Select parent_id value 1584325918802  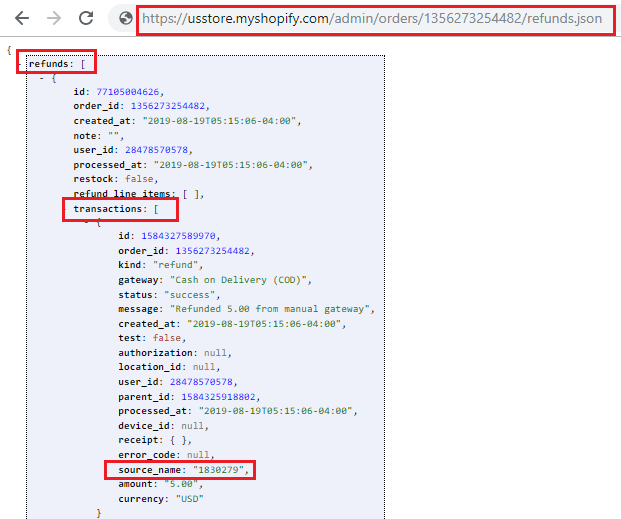(218, 397)
